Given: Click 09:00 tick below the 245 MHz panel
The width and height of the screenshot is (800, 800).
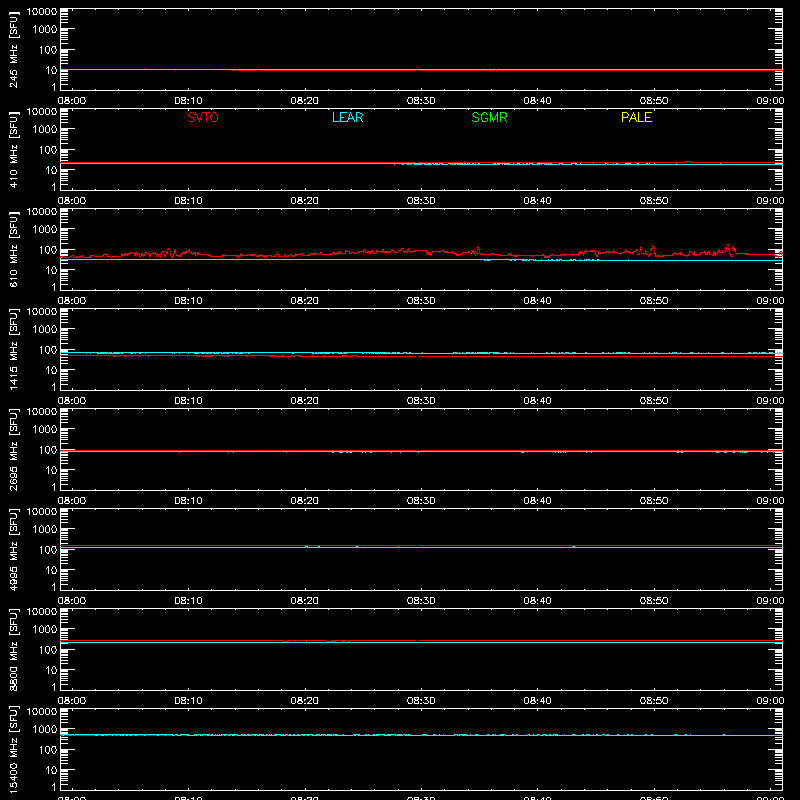Looking at the screenshot, I should (x=770, y=101).
